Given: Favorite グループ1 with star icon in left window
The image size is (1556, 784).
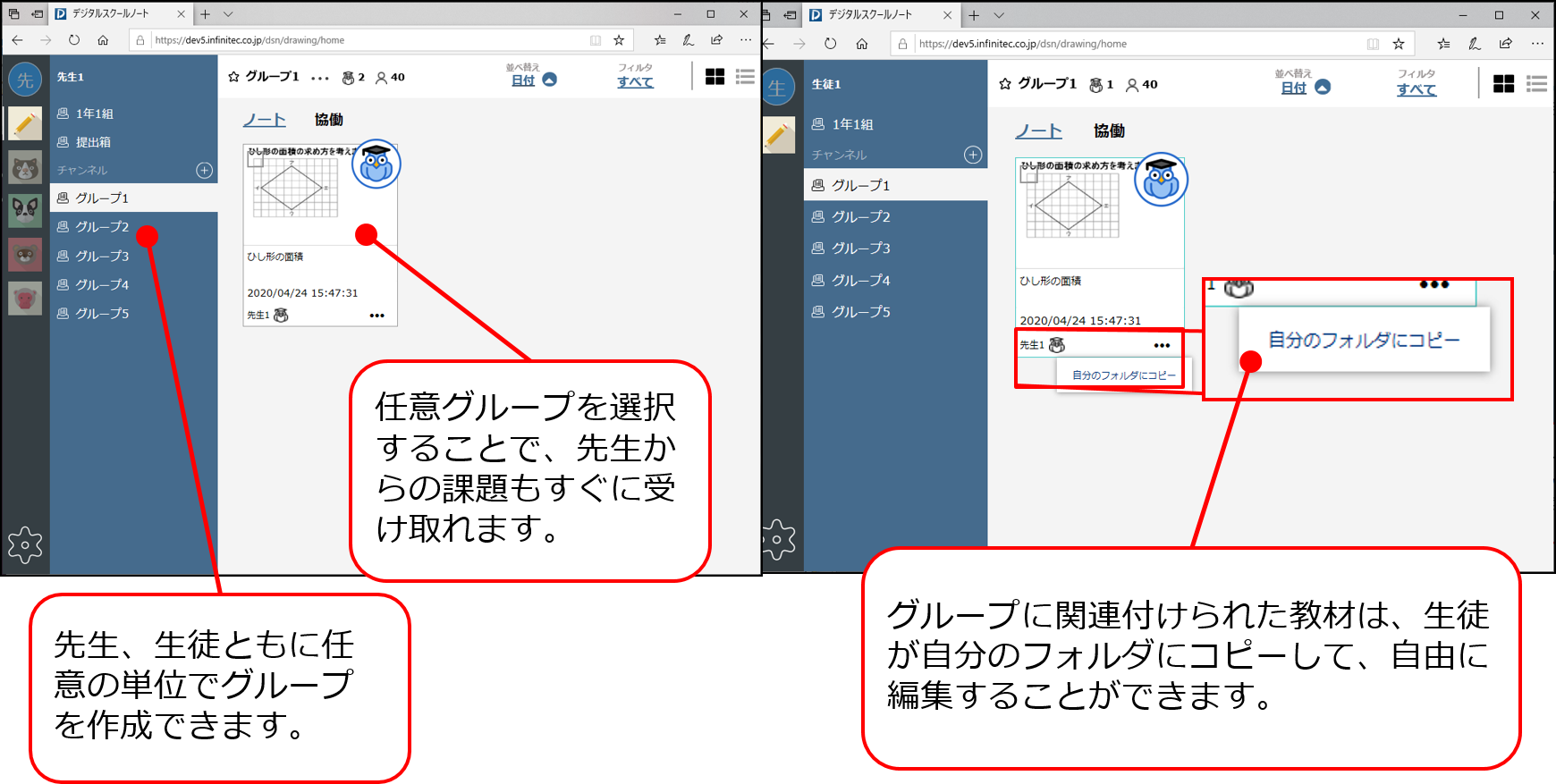Looking at the screenshot, I should (234, 77).
